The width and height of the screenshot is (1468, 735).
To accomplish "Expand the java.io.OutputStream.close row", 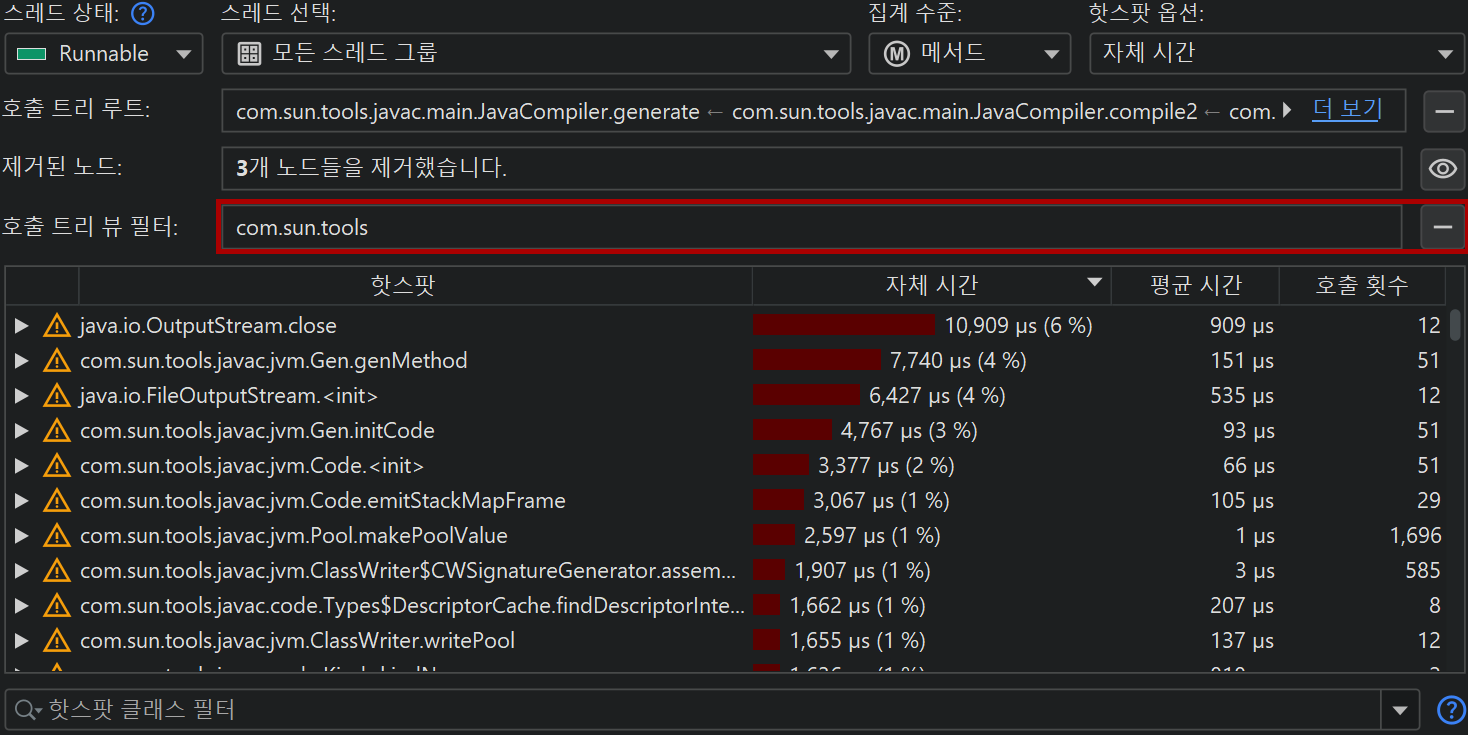I will click(x=21, y=325).
